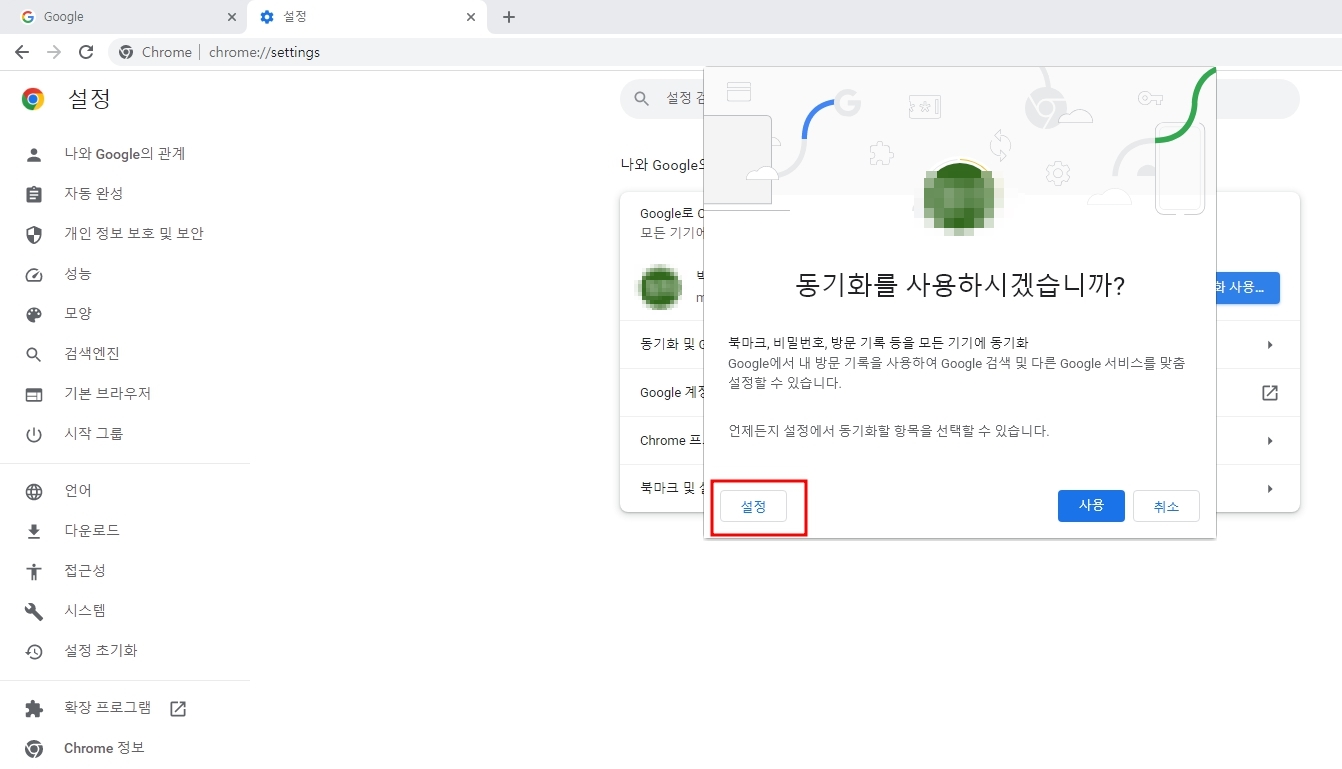Viewport: 1342px width, 769px height.
Task: Click wrench icon for 시스템
Action: click(34, 611)
